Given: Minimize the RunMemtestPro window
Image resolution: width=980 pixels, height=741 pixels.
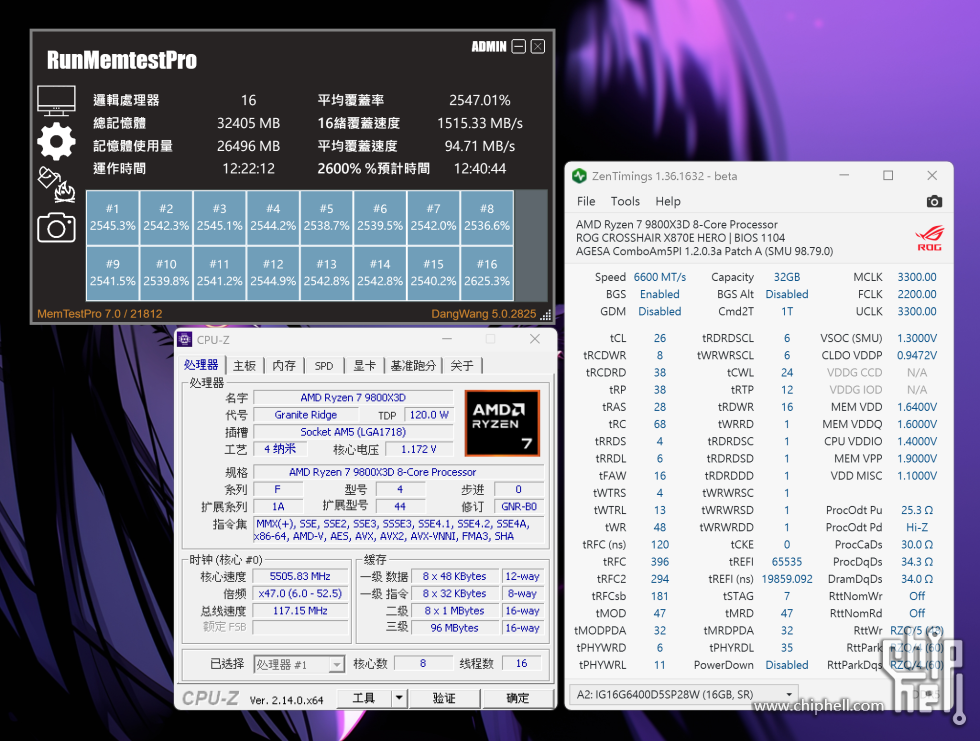Looking at the screenshot, I should (518, 46).
